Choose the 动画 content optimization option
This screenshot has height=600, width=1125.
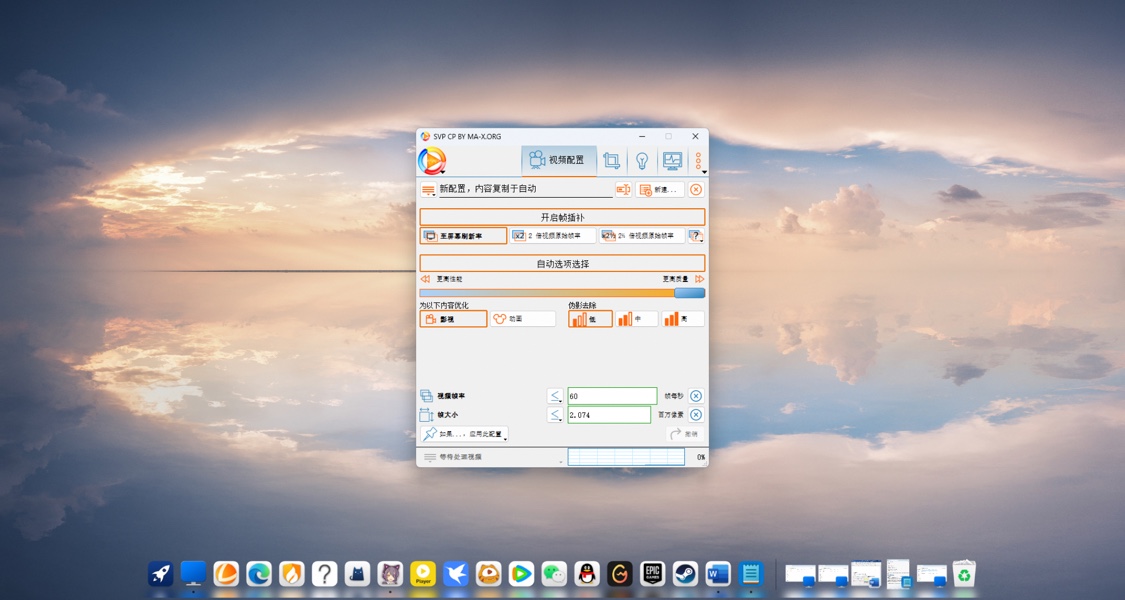pos(523,319)
